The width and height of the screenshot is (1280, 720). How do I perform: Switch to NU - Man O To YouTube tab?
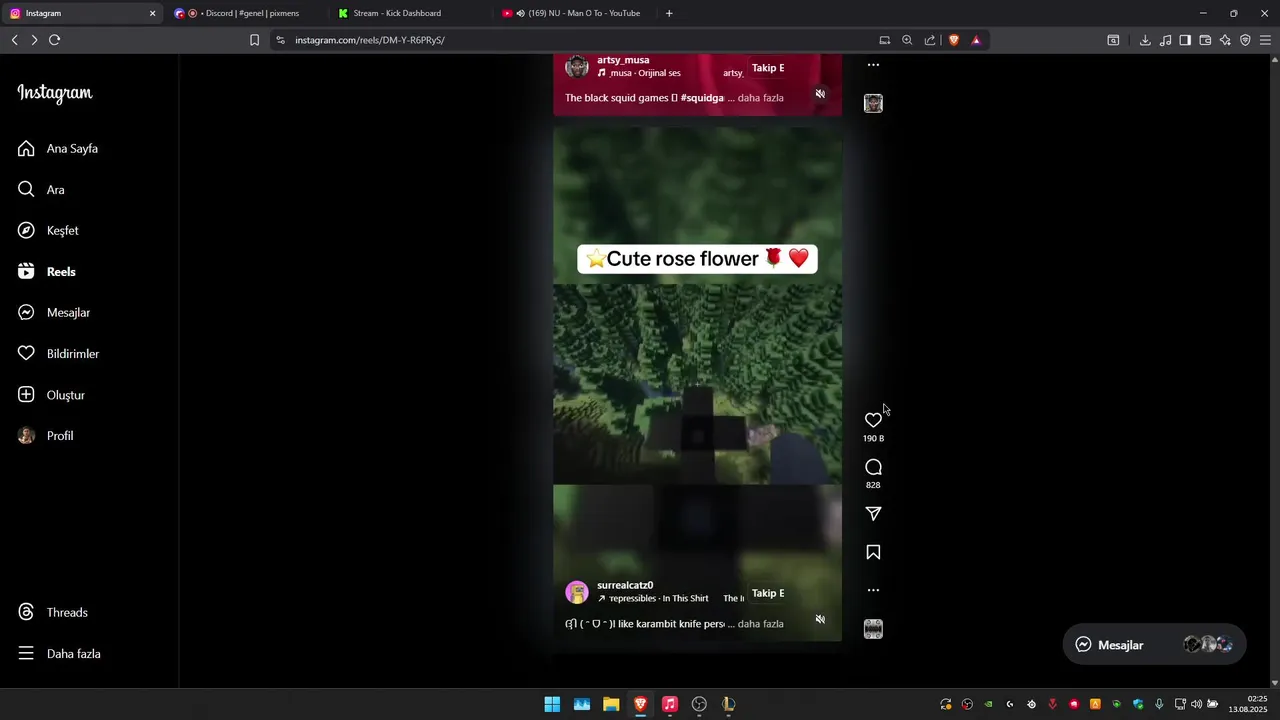(x=575, y=13)
